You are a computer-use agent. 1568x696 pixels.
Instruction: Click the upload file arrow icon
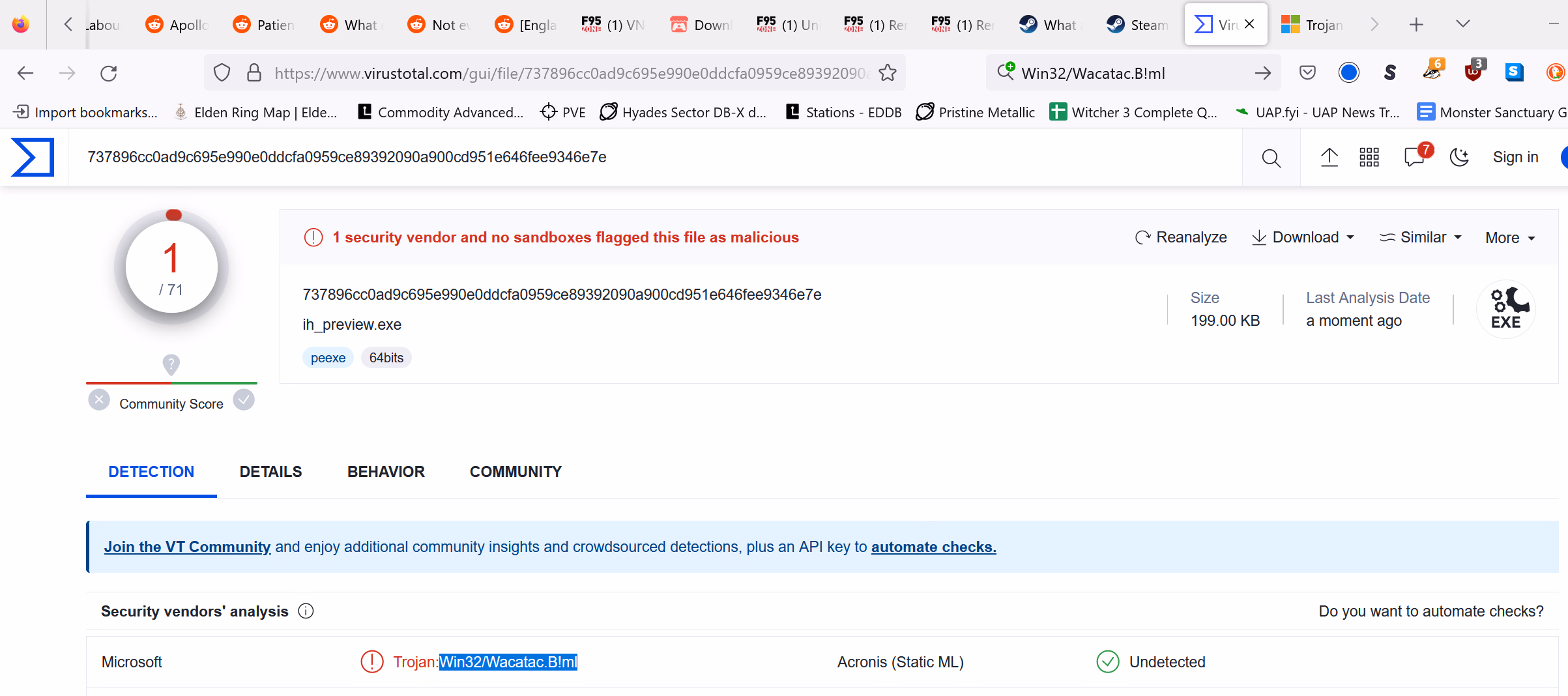tap(1329, 157)
